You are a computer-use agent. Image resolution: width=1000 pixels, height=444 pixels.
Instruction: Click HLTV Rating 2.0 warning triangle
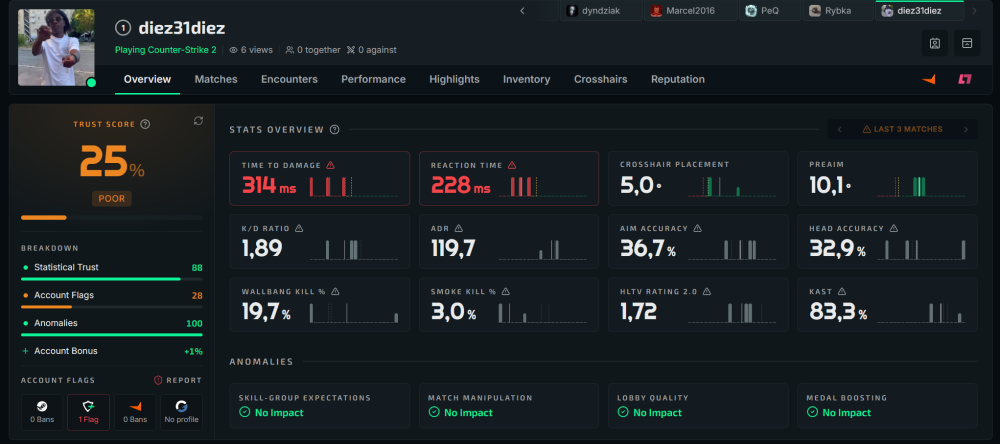coord(707,292)
